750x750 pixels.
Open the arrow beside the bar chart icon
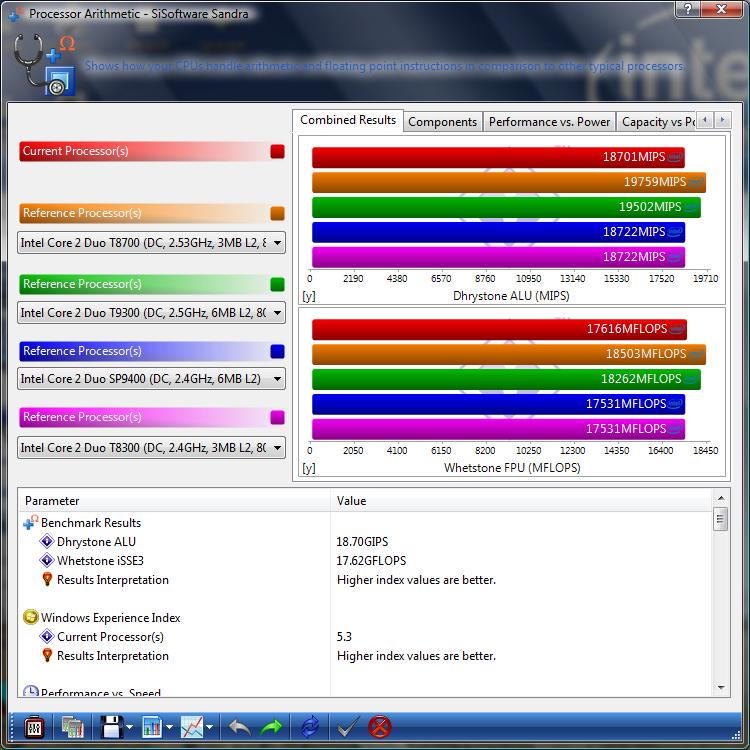click(169, 728)
